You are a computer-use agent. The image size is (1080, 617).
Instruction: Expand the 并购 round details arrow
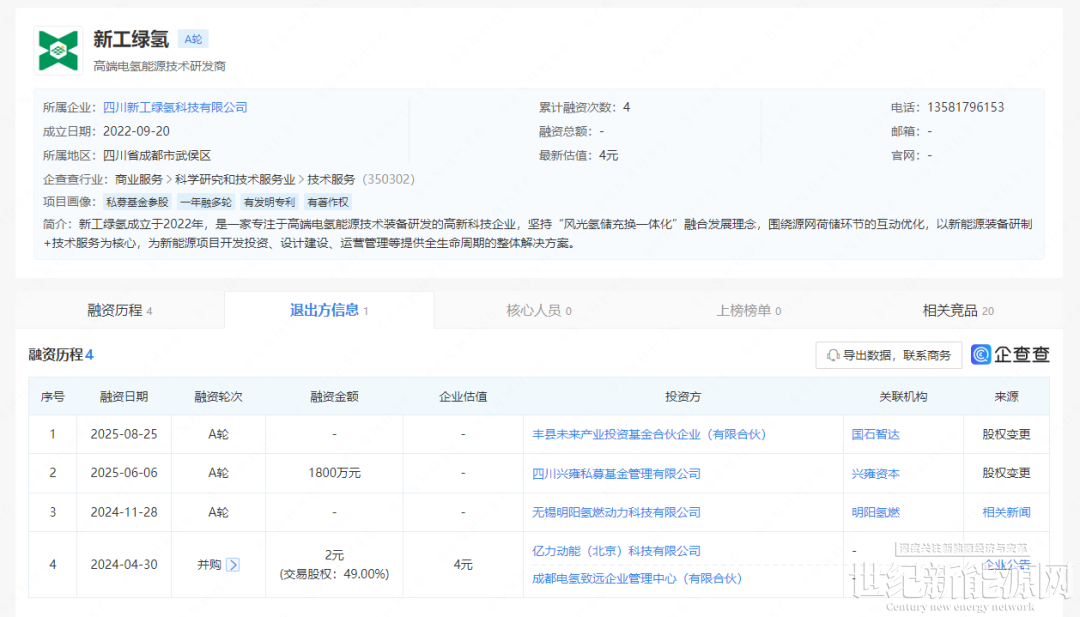pos(233,564)
